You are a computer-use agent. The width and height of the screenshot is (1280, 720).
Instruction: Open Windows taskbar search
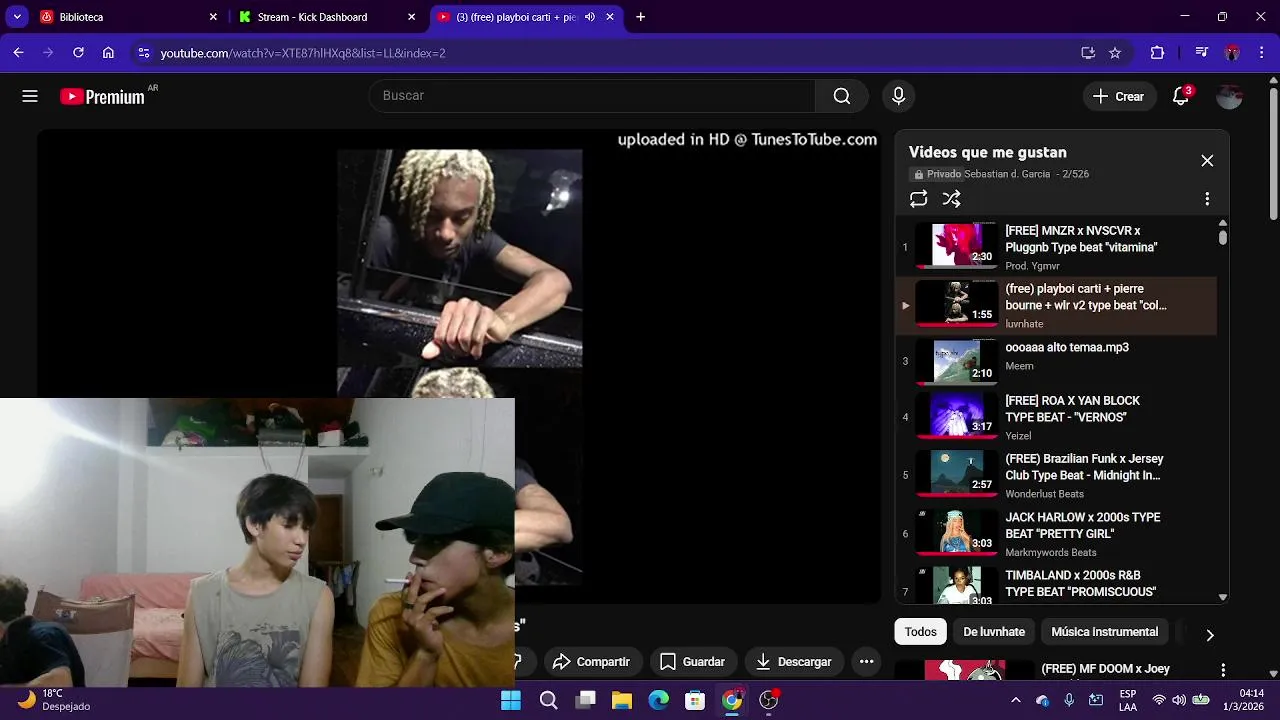pyautogui.click(x=548, y=700)
